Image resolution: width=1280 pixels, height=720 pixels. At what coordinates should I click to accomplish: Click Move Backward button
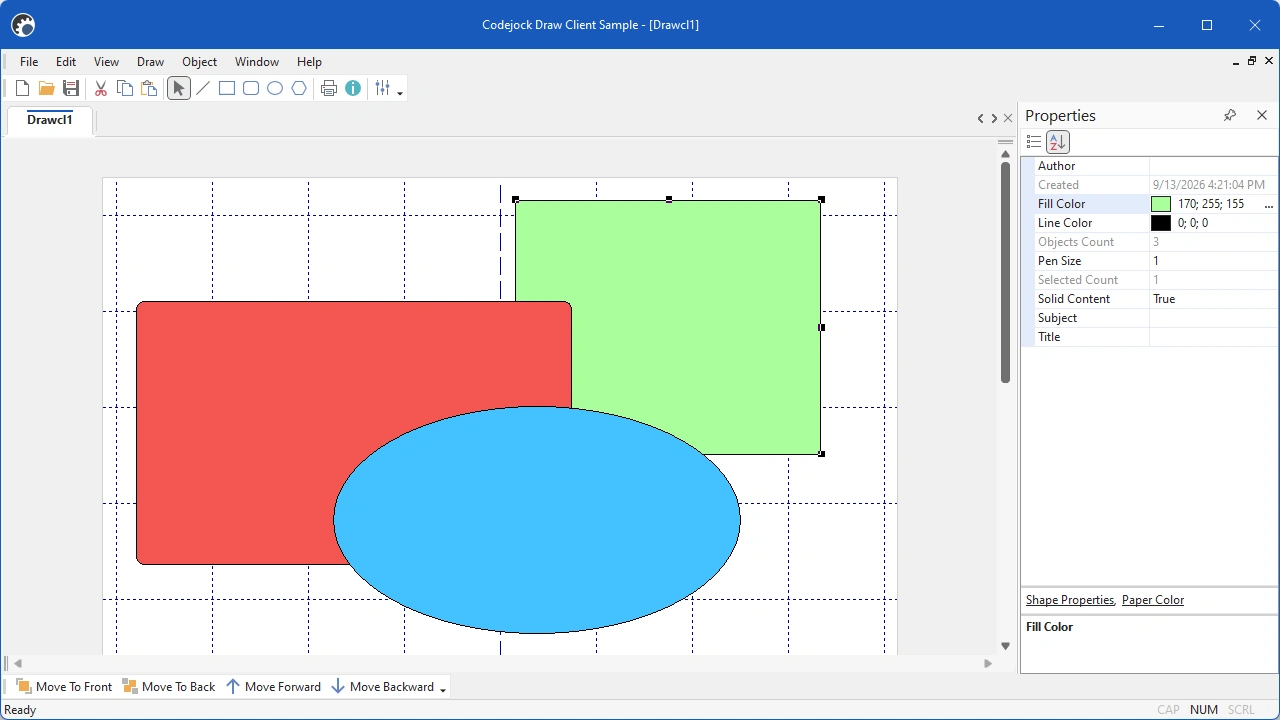[x=382, y=687]
